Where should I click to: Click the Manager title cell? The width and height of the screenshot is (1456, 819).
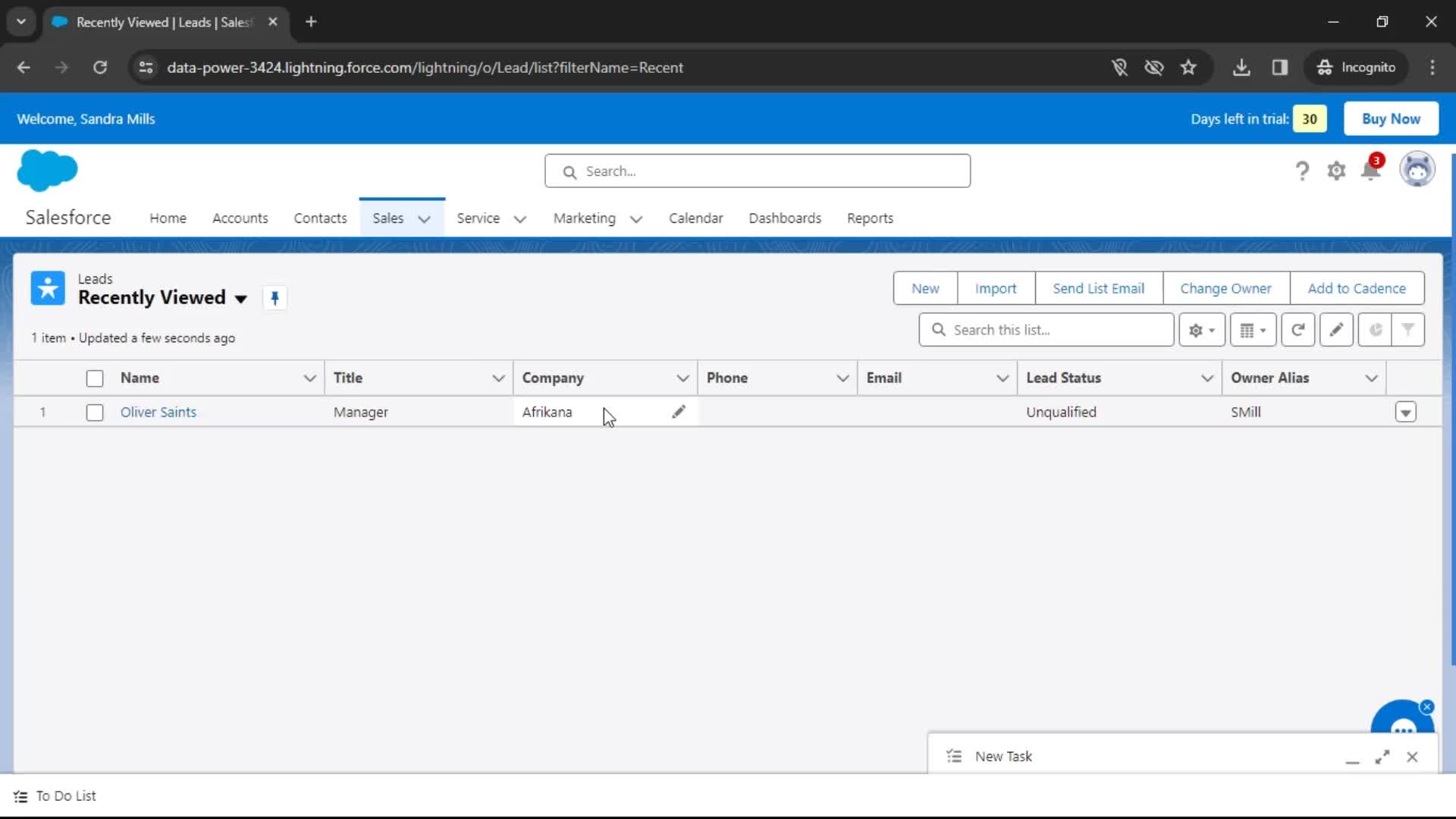click(x=419, y=412)
